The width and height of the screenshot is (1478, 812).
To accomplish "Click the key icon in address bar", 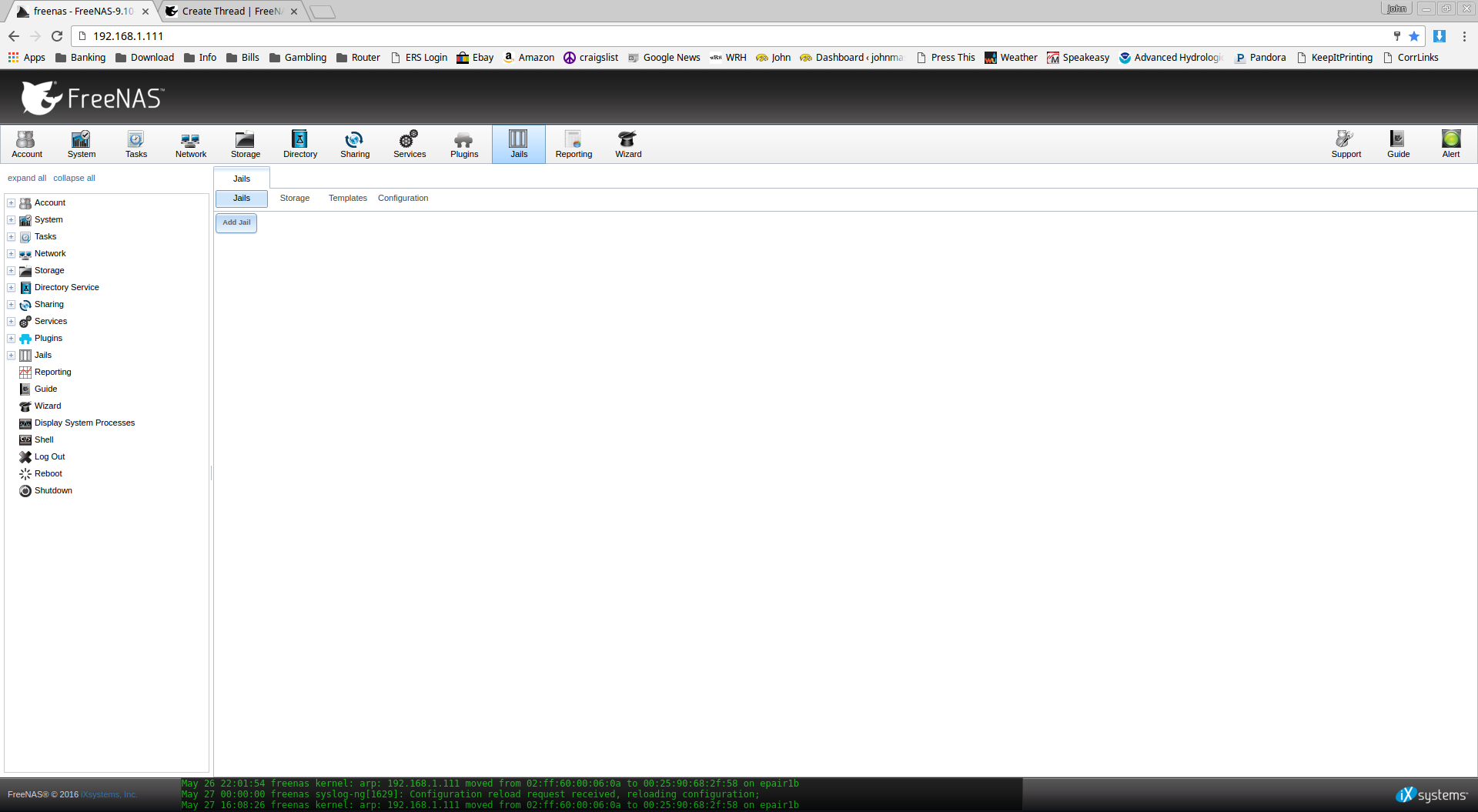I will [x=1396, y=36].
